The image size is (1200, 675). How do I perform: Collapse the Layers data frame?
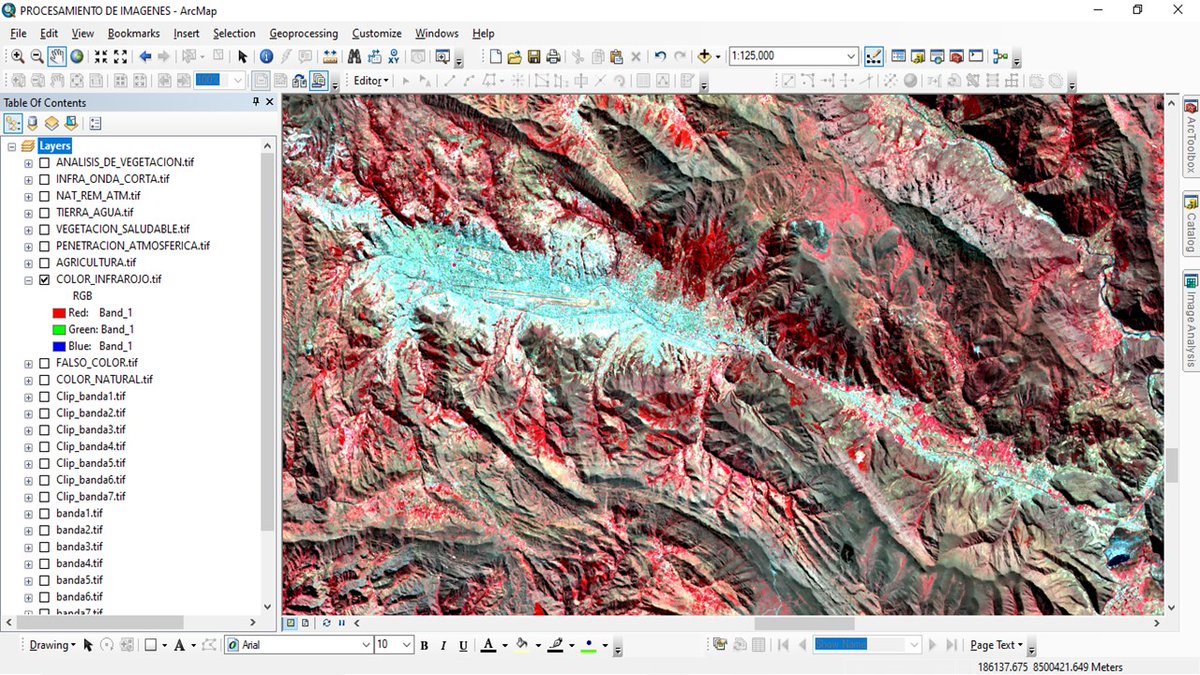[x=11, y=146]
